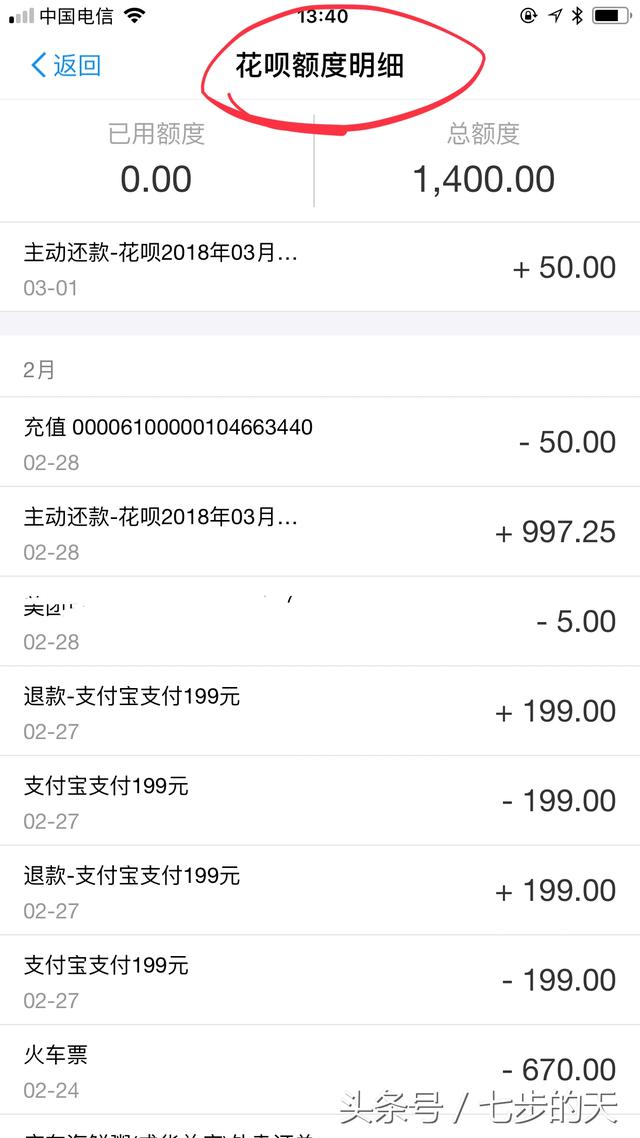This screenshot has width=640, height=1138.
Task: Open the 火车票 -670.00 transaction
Action: click(x=320, y=1070)
